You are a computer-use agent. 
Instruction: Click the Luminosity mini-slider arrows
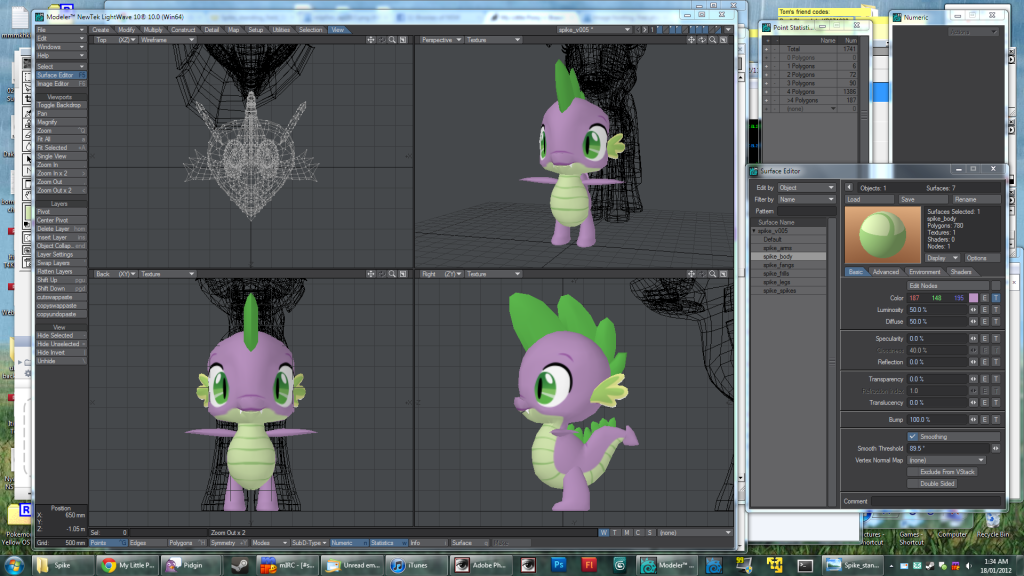(x=974, y=310)
